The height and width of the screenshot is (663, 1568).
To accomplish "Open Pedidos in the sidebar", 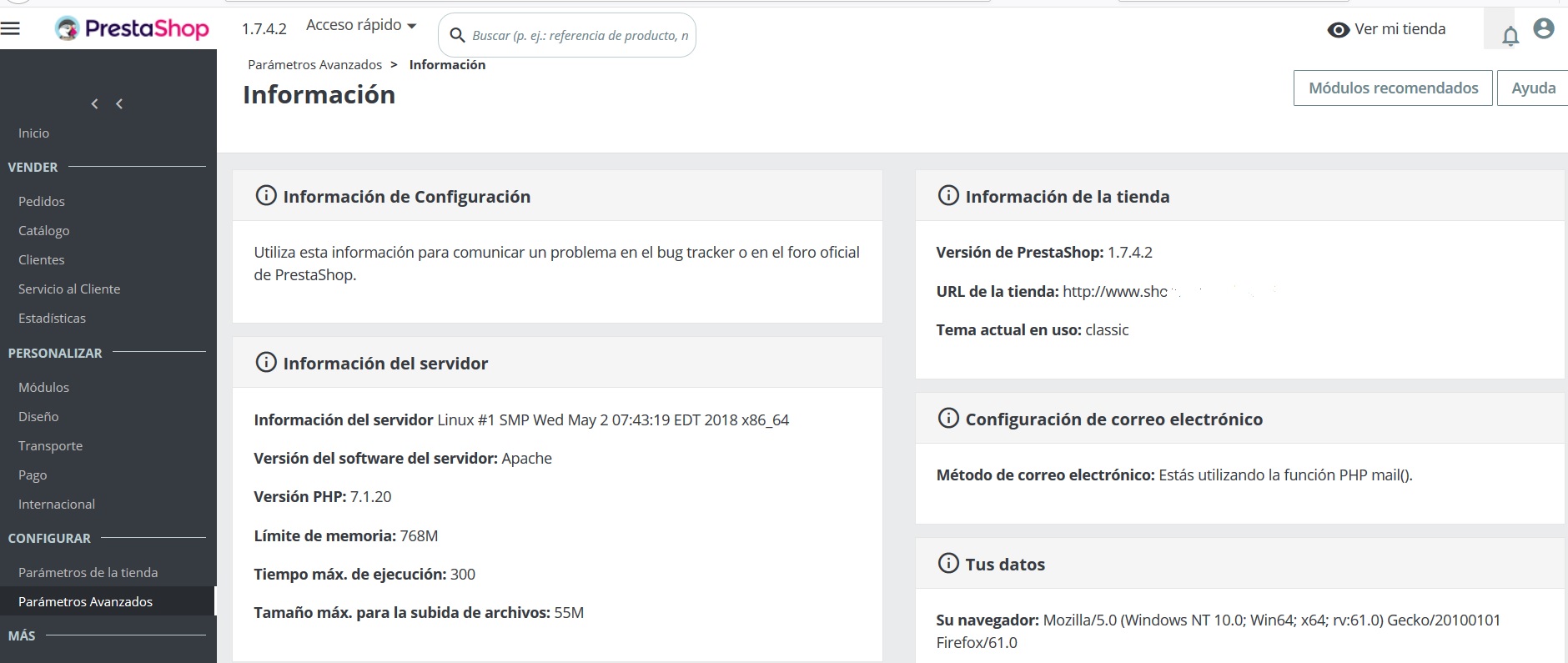I will click(x=42, y=201).
